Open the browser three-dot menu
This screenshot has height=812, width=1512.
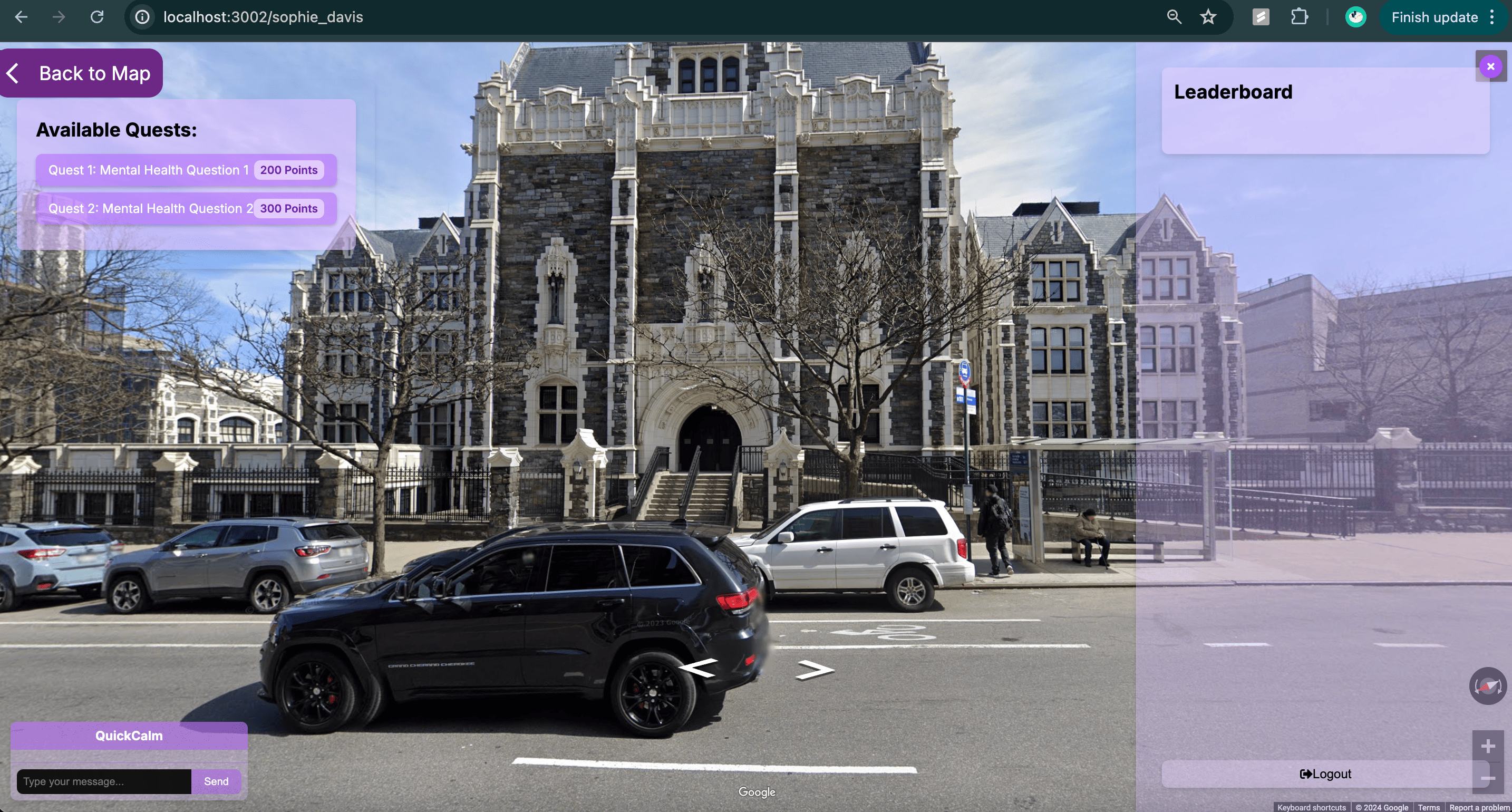1492,17
